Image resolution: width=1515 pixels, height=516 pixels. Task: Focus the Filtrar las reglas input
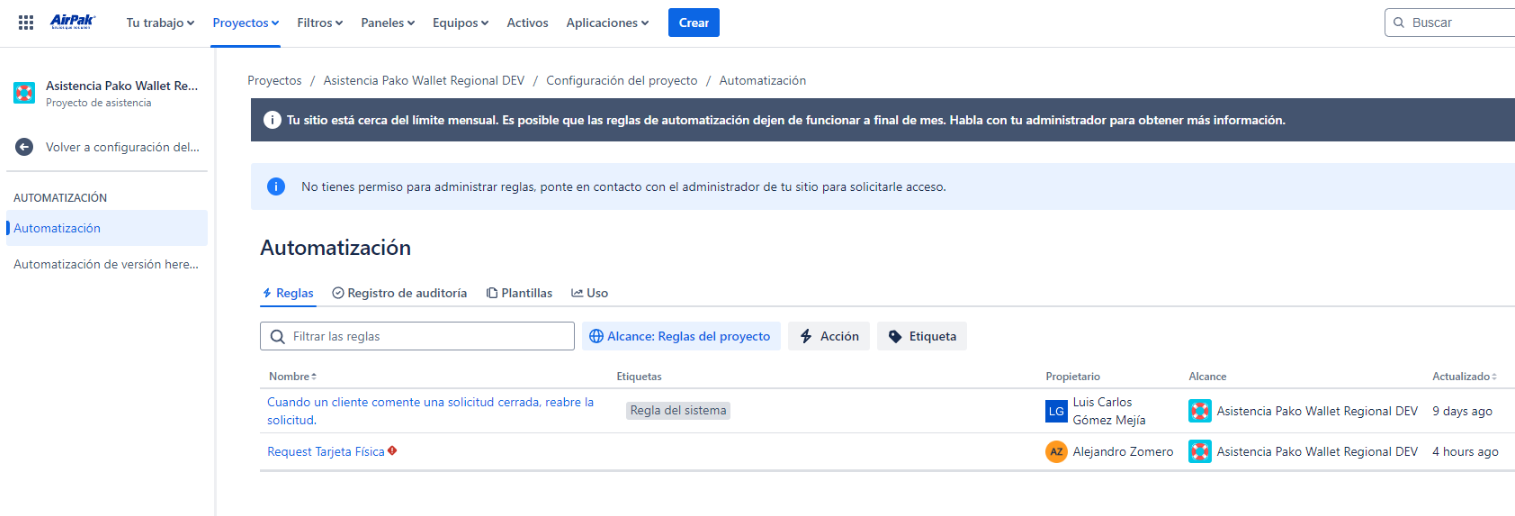[x=417, y=337]
